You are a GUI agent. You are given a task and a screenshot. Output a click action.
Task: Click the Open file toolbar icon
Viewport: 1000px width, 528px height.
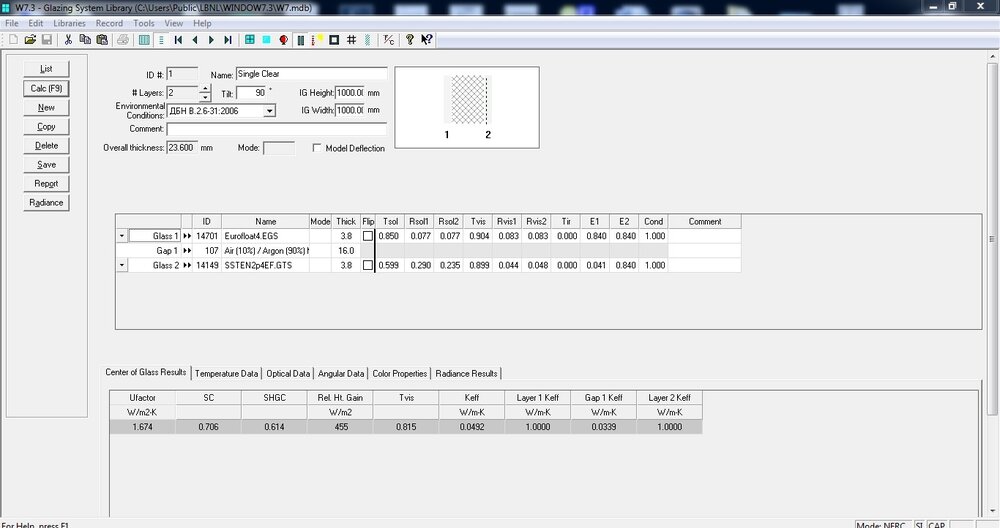(30, 40)
